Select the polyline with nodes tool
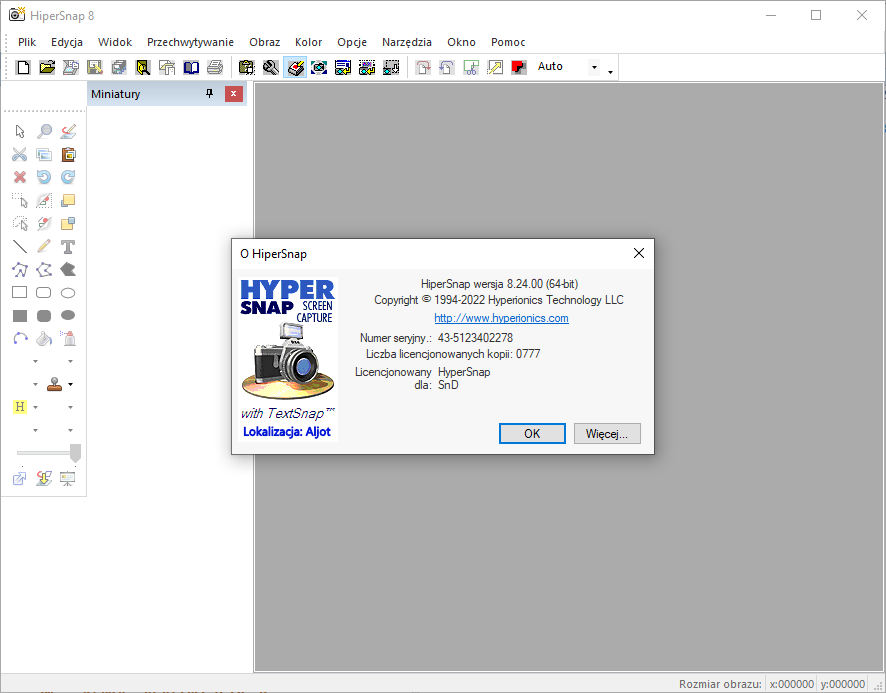 point(20,270)
